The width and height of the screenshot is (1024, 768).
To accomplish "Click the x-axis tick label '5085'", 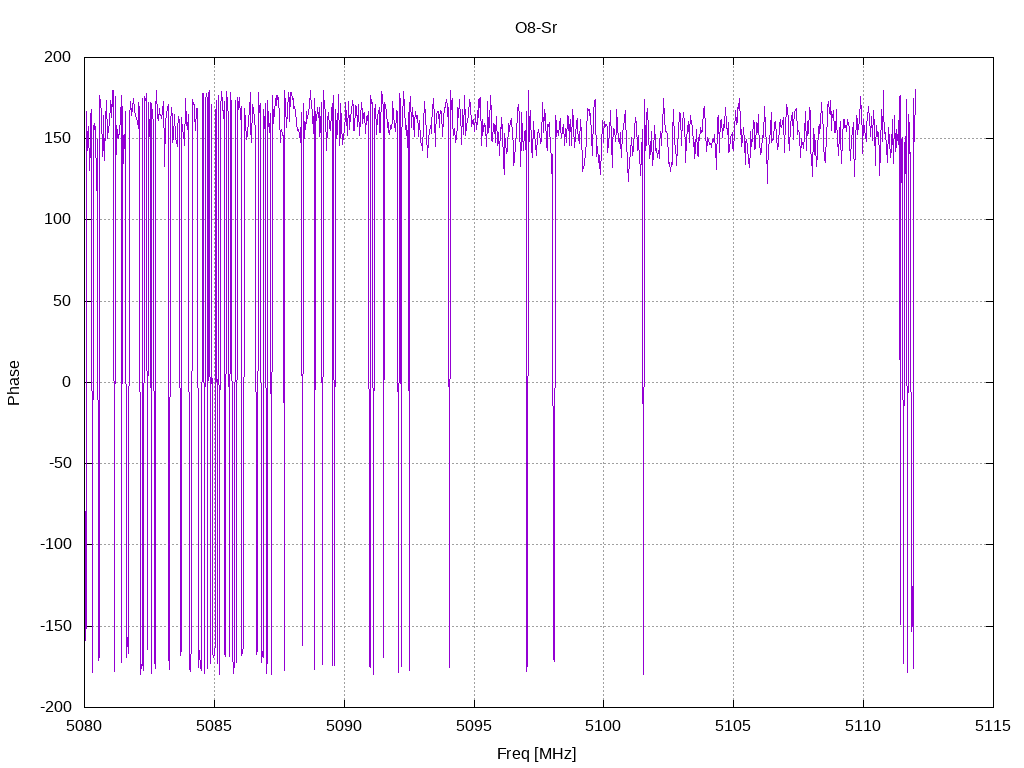I will pos(214,726).
